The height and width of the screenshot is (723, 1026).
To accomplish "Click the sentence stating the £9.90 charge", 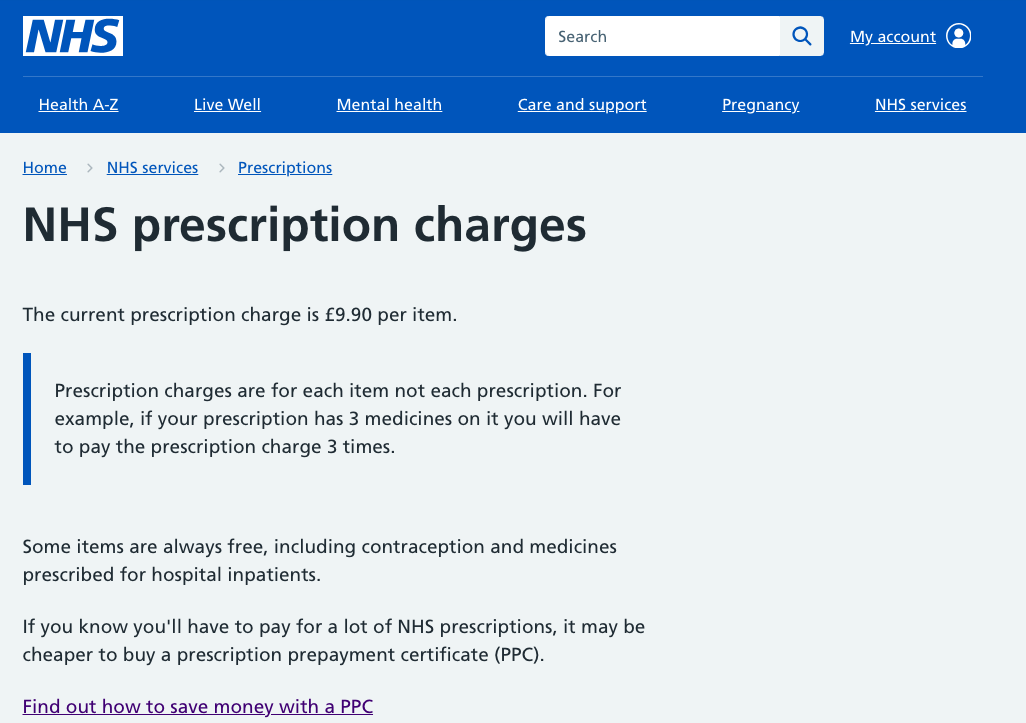I will pos(240,315).
